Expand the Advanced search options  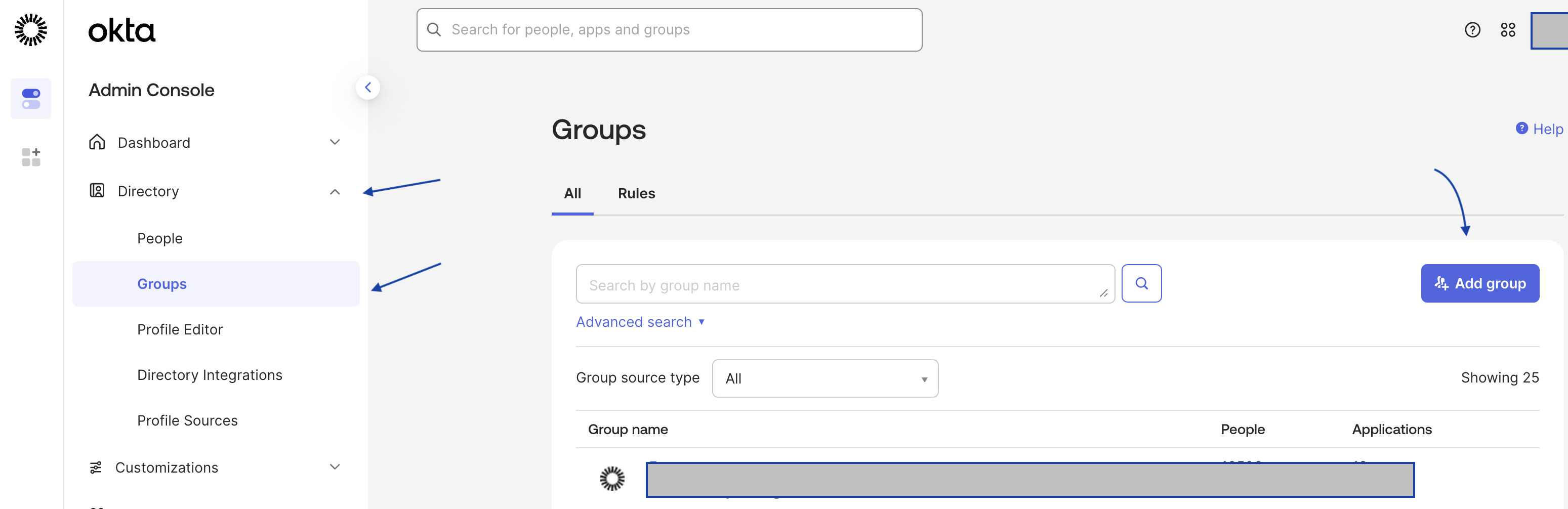click(639, 322)
